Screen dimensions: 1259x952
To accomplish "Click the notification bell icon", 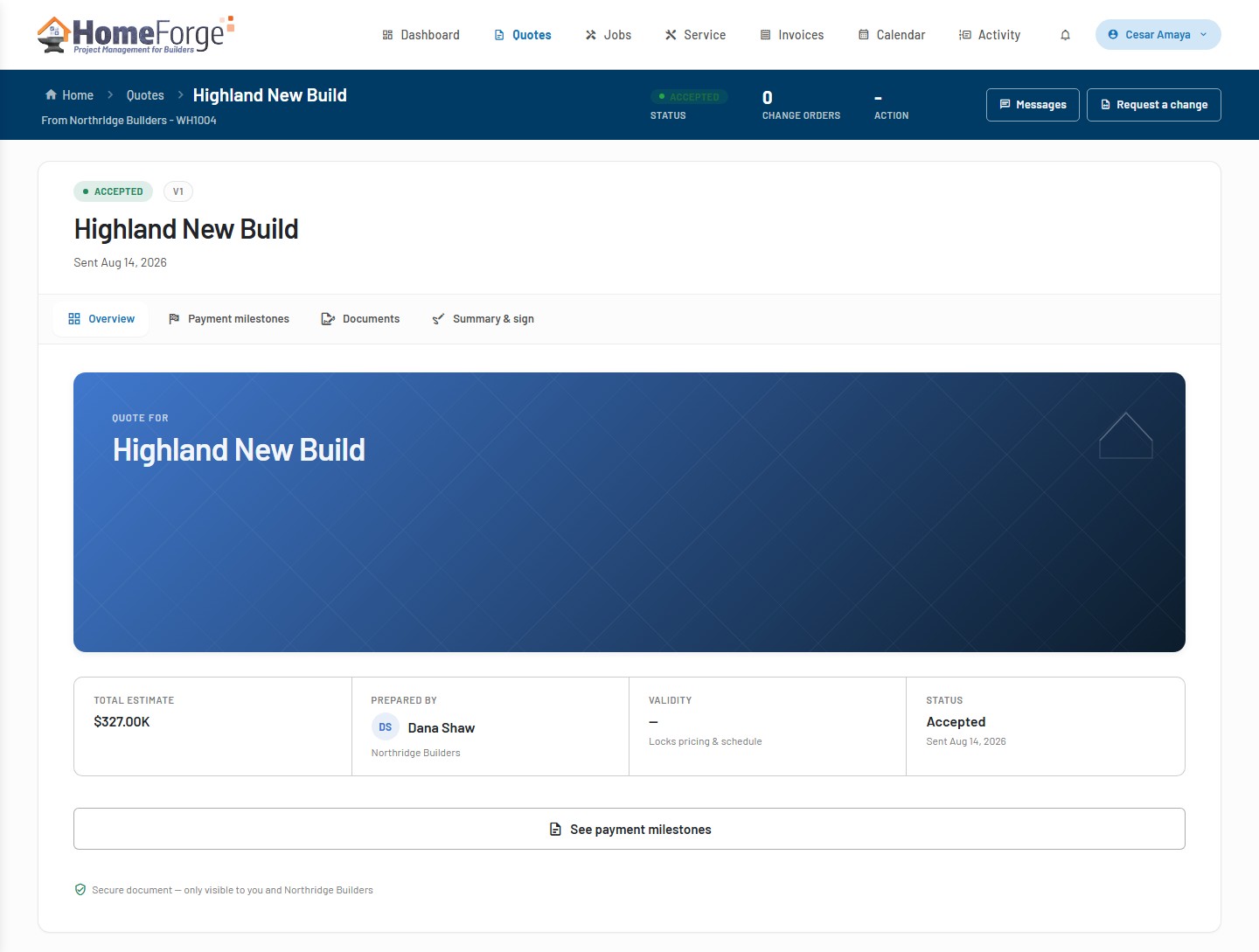I will (x=1065, y=35).
